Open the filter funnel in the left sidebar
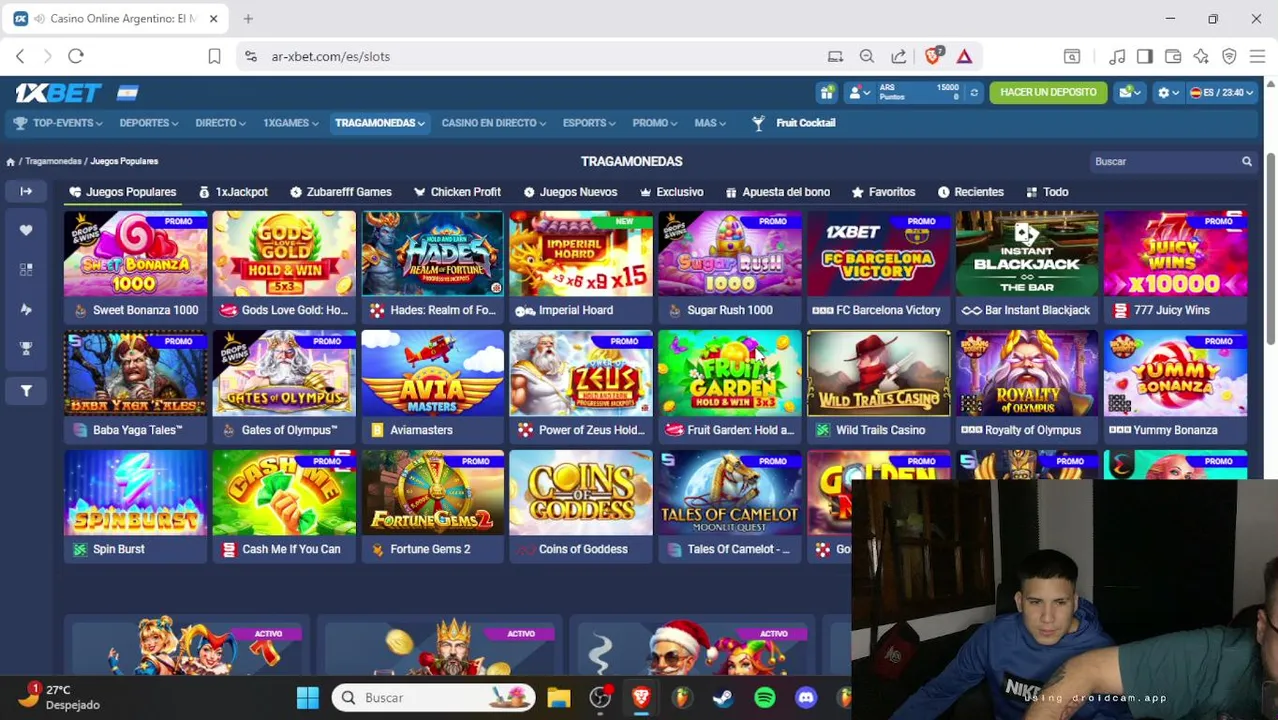1278x720 pixels. (26, 390)
